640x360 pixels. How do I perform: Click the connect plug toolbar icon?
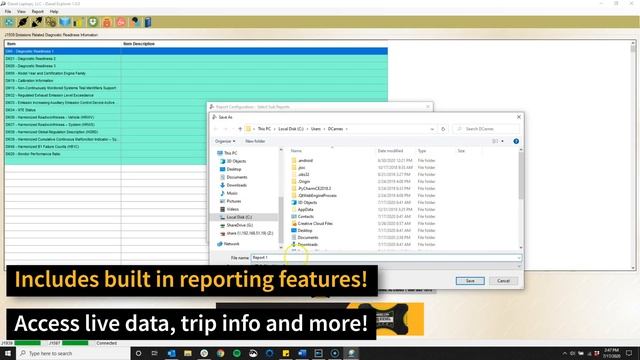pyautogui.click(x=23, y=22)
